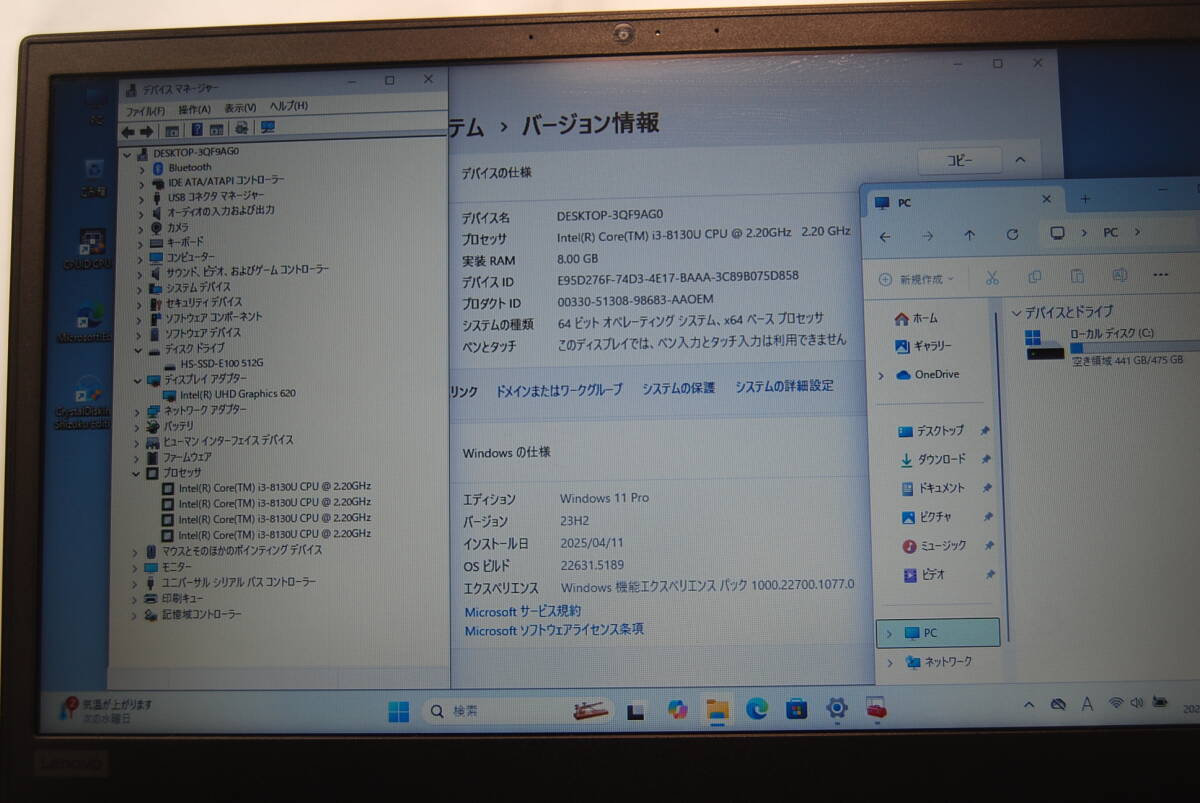Image resolution: width=1200 pixels, height=803 pixels.
Task: Open the 操作(A) menu
Action: point(194,109)
